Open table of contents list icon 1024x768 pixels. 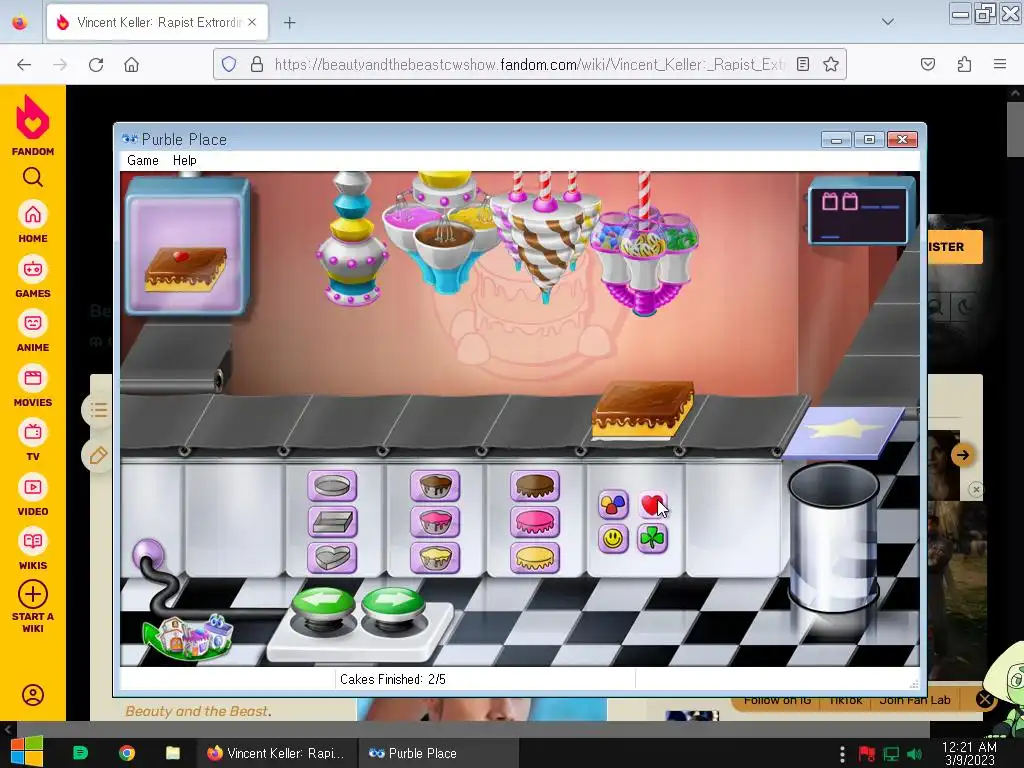[99, 410]
